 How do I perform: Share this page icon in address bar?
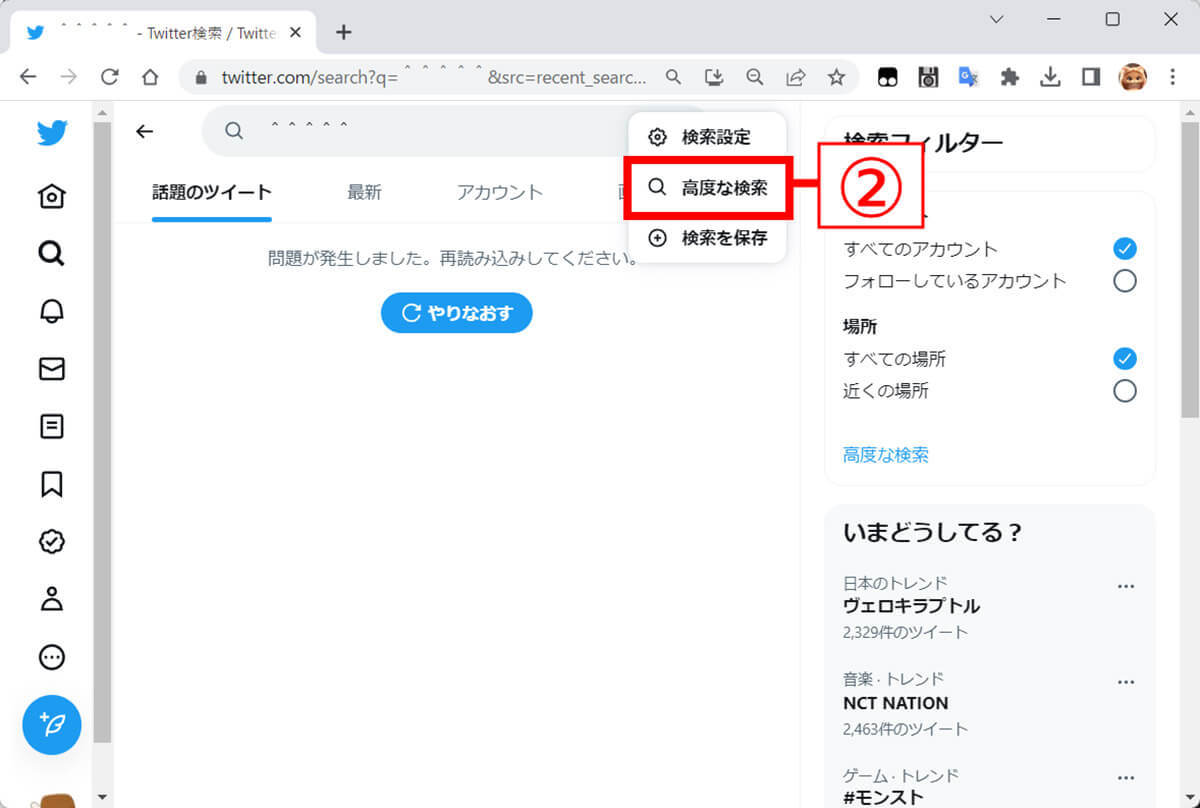pyautogui.click(x=796, y=77)
